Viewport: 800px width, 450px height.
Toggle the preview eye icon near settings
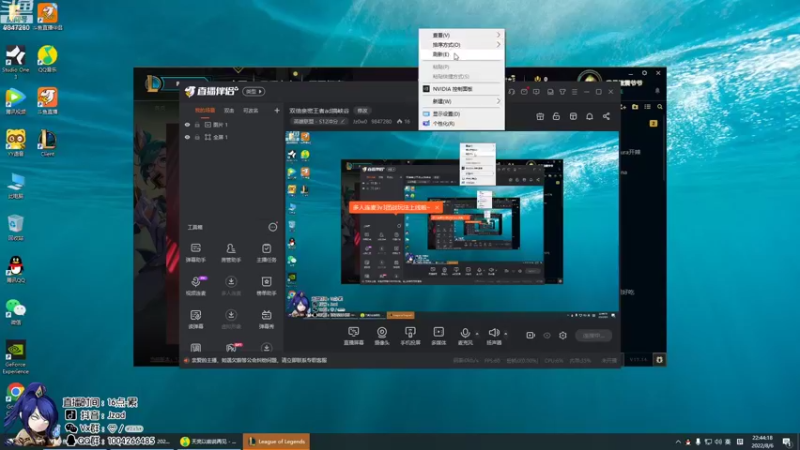pos(547,335)
